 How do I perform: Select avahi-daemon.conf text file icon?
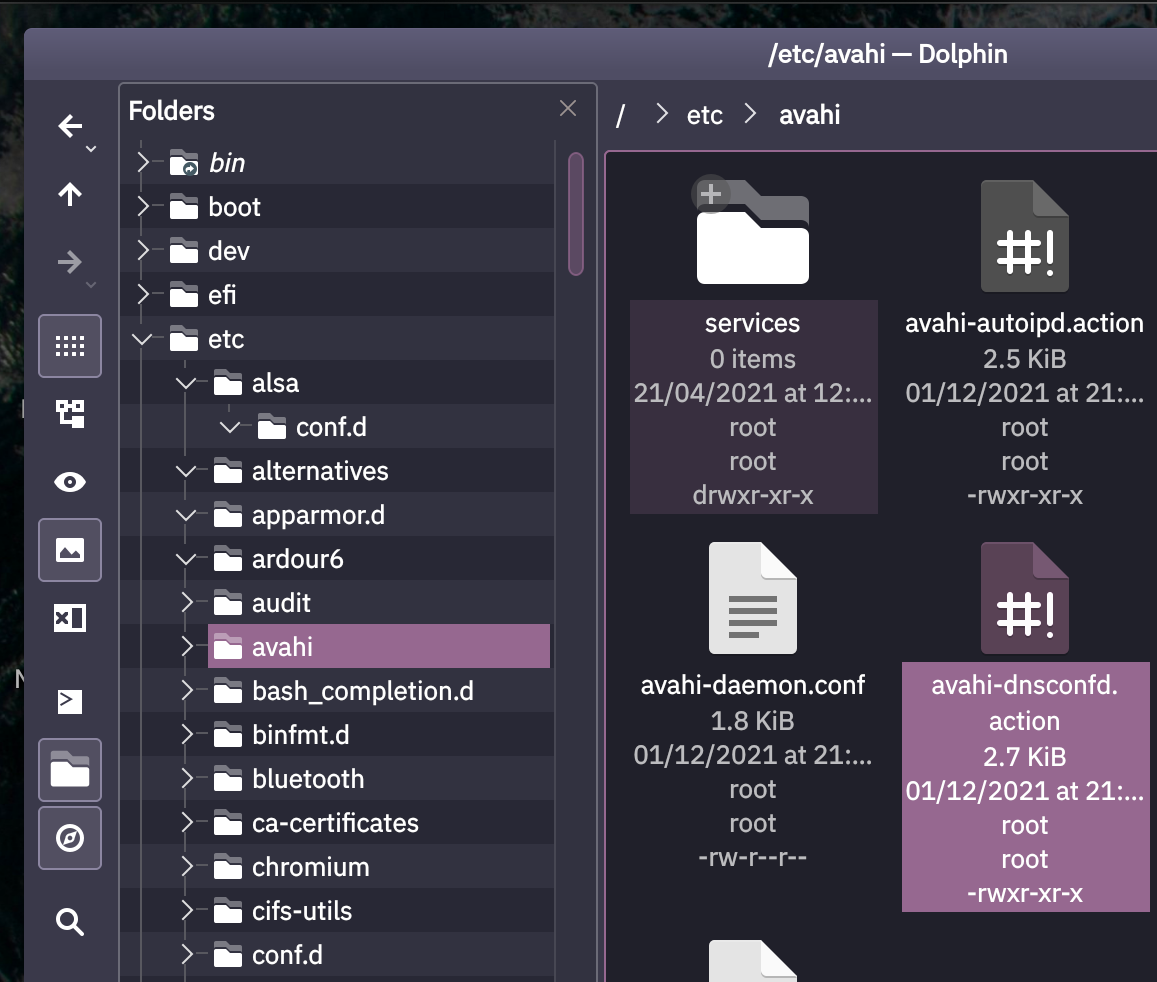[753, 598]
